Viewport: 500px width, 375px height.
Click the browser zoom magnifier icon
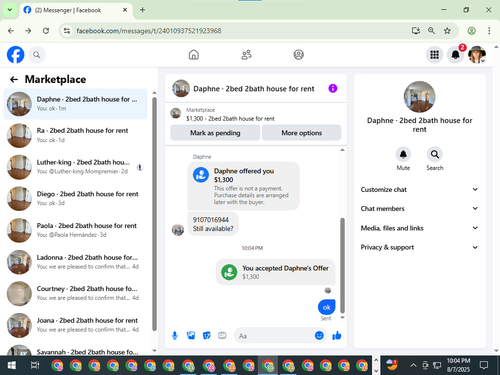[x=431, y=31]
